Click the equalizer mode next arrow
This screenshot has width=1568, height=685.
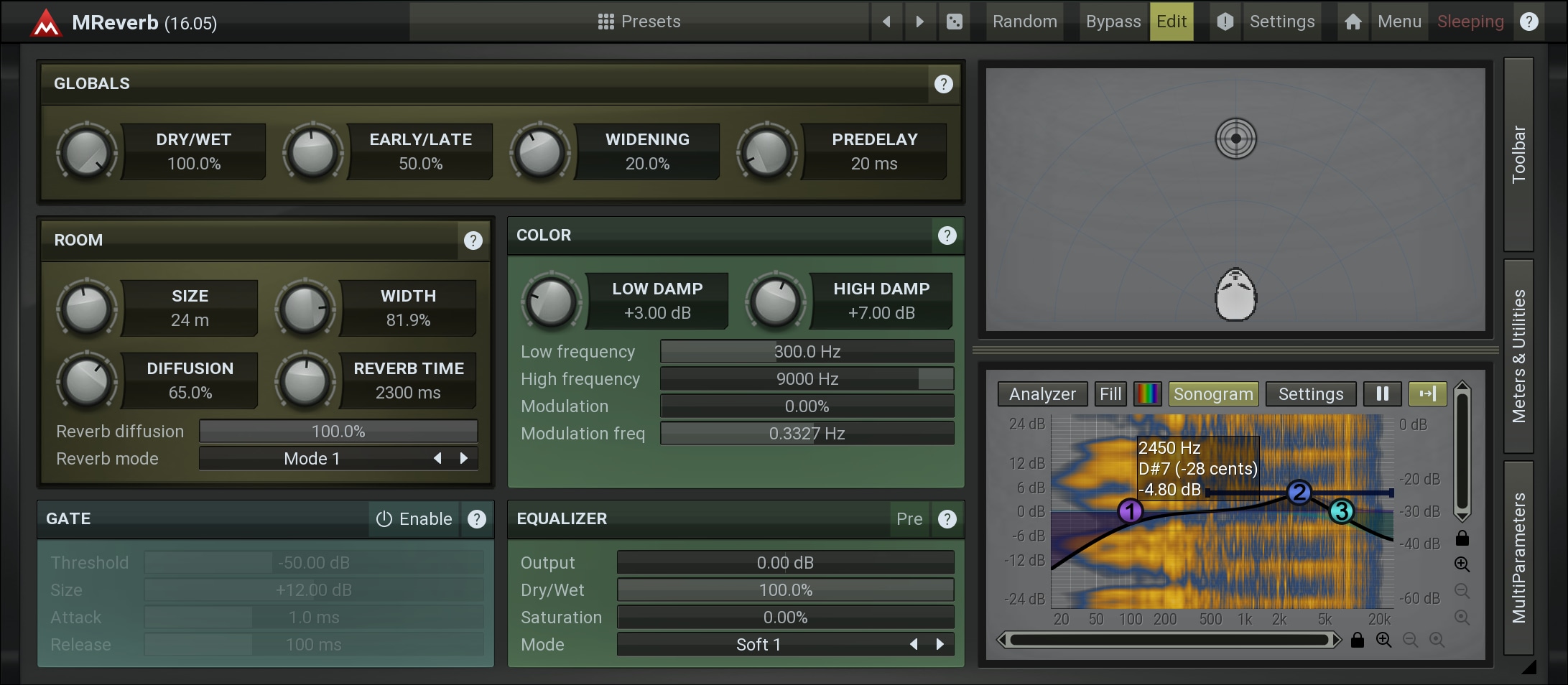coord(940,644)
